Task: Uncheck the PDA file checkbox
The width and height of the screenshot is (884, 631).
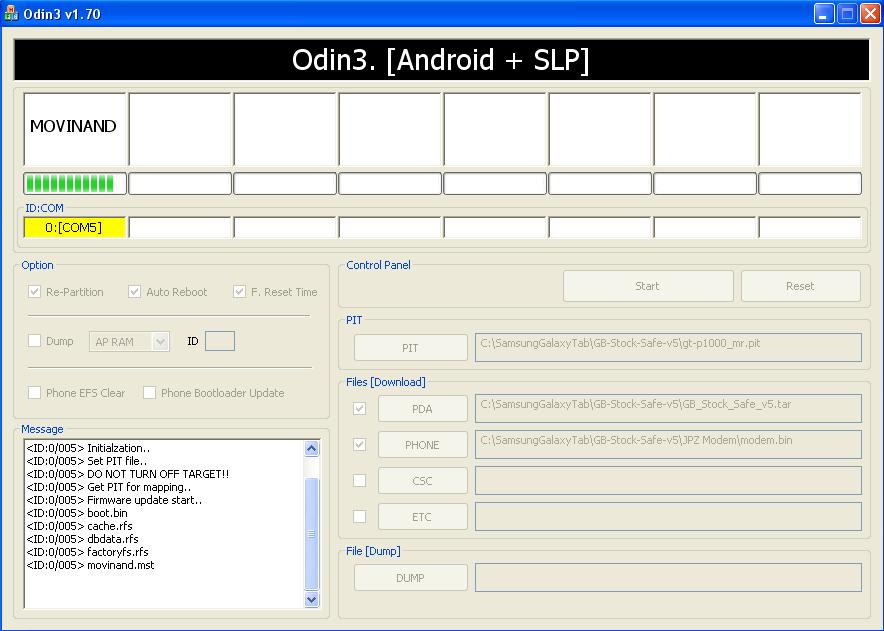Action: 359,408
